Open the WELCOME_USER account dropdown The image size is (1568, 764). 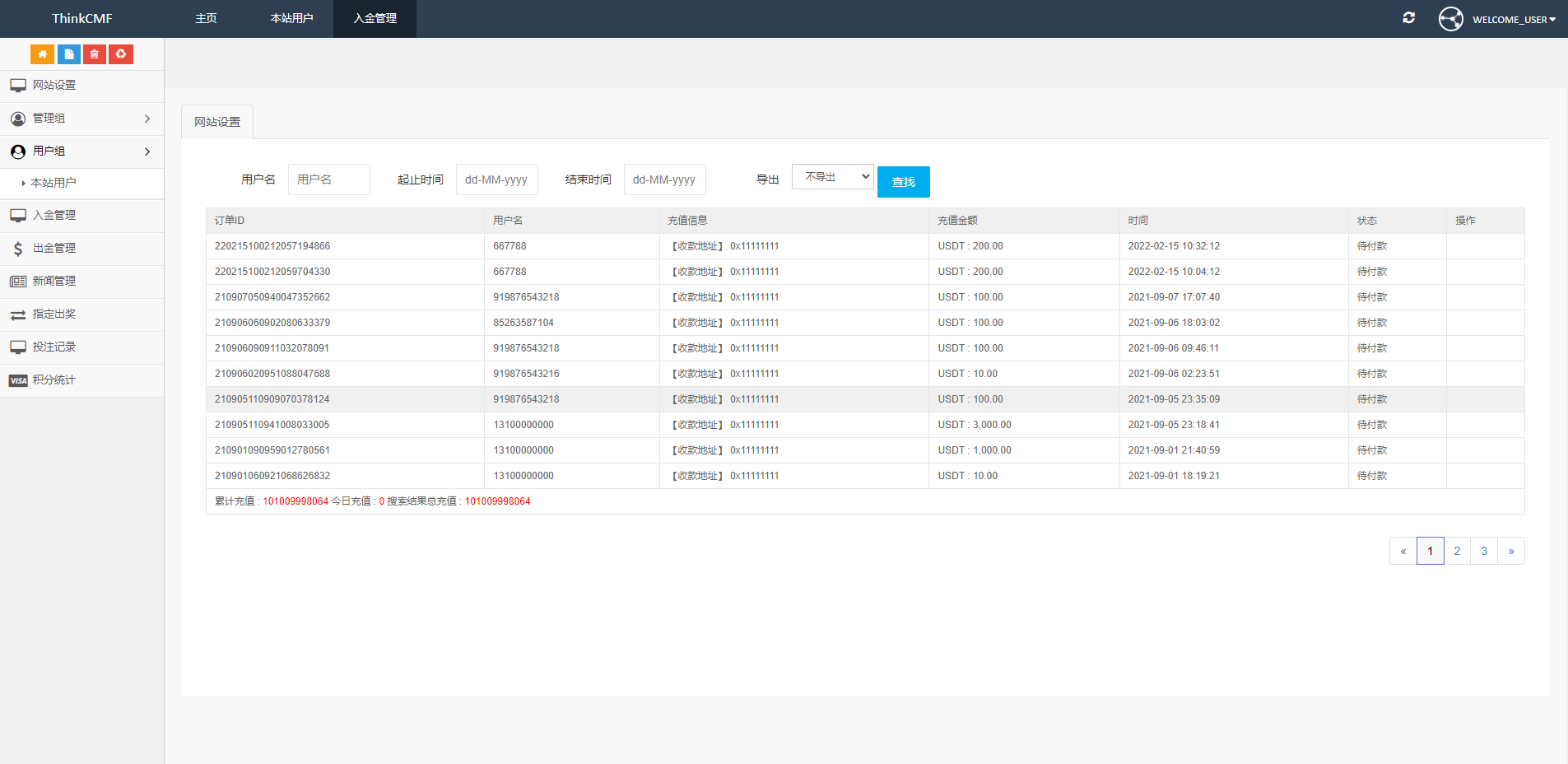(x=1513, y=20)
